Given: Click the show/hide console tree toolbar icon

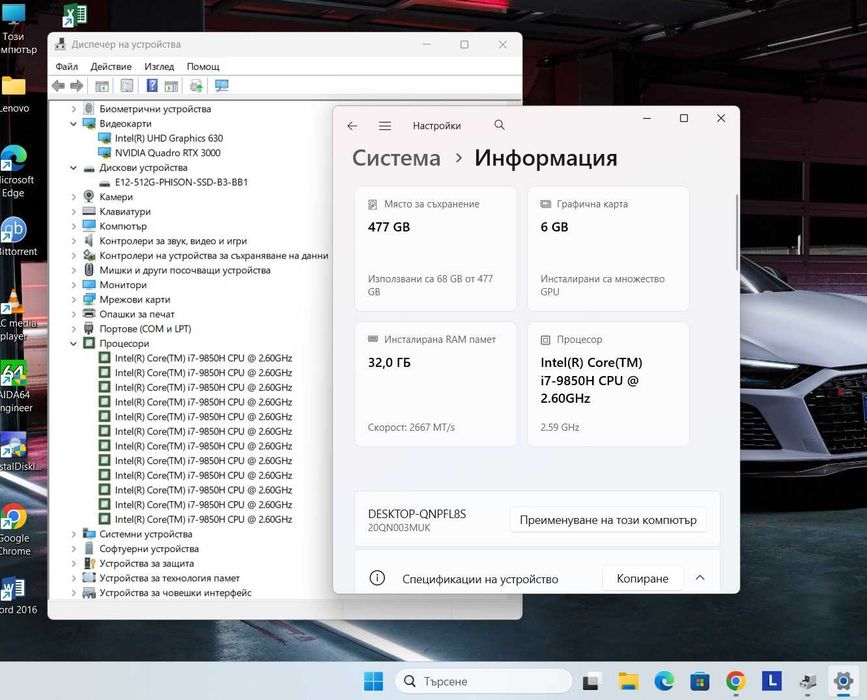Looking at the screenshot, I should tap(102, 86).
